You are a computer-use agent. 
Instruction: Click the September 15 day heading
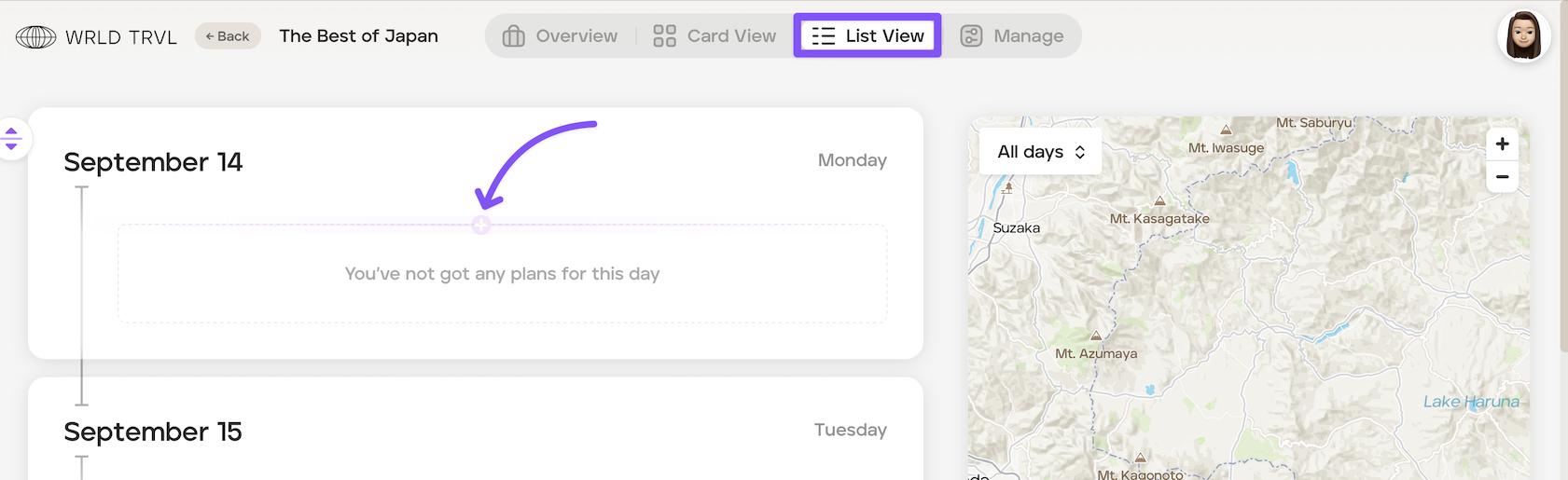click(x=153, y=432)
